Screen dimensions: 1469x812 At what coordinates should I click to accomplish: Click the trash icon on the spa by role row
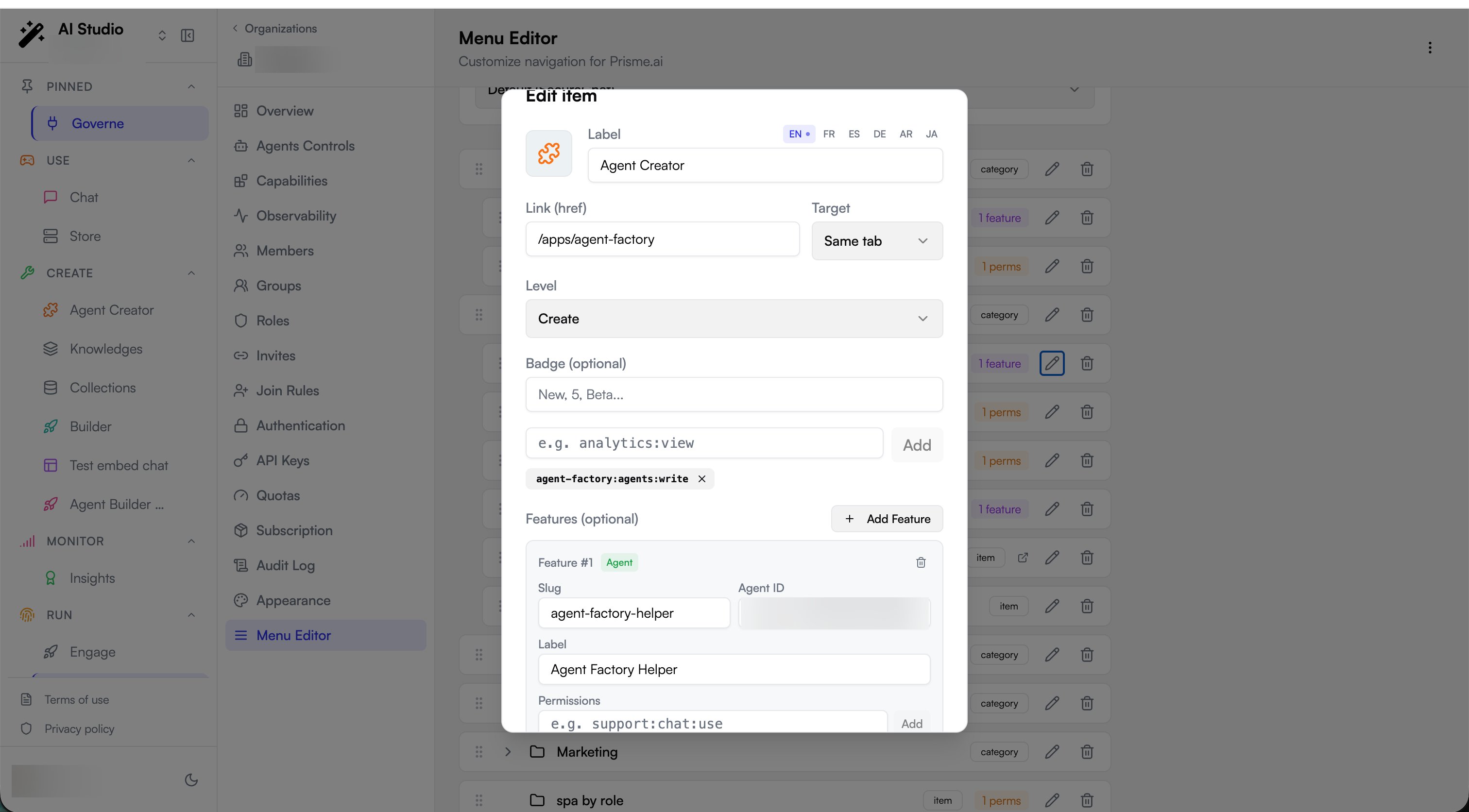coord(1087,801)
